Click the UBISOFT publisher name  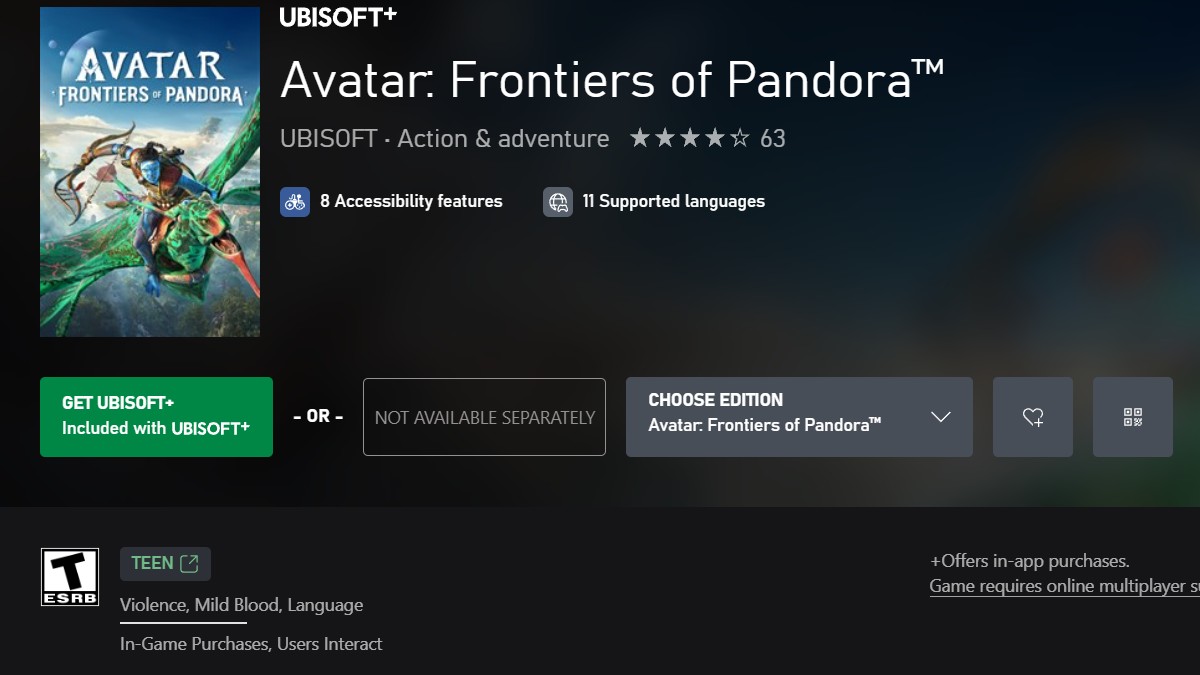pos(326,139)
